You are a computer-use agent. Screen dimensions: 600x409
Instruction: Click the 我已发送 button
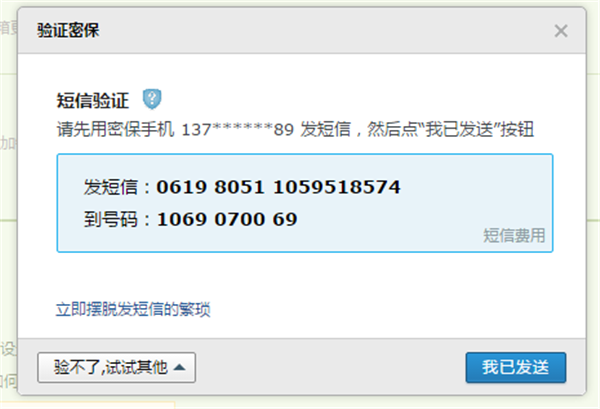(x=516, y=367)
